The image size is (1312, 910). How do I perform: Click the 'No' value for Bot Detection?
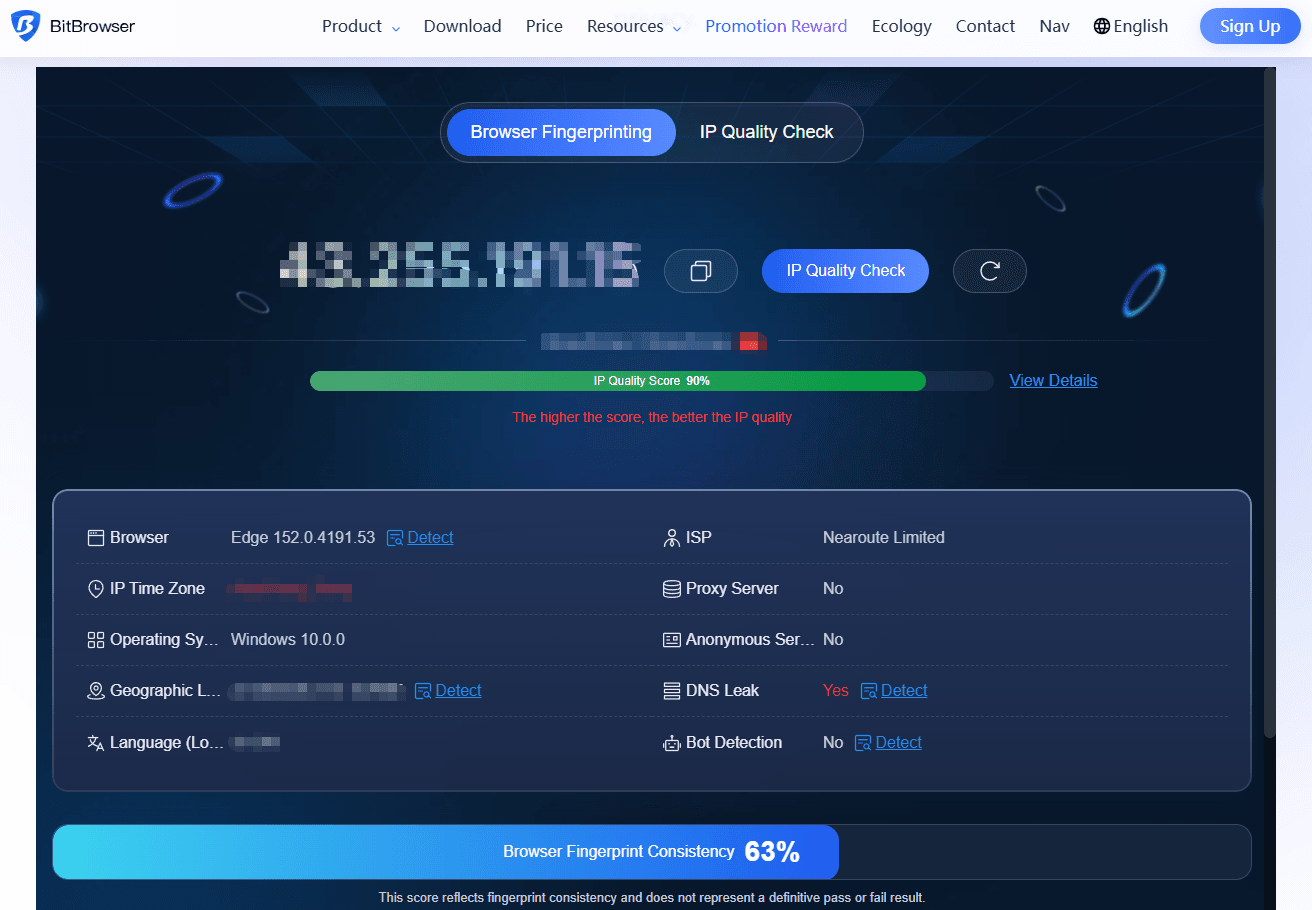pyautogui.click(x=833, y=743)
